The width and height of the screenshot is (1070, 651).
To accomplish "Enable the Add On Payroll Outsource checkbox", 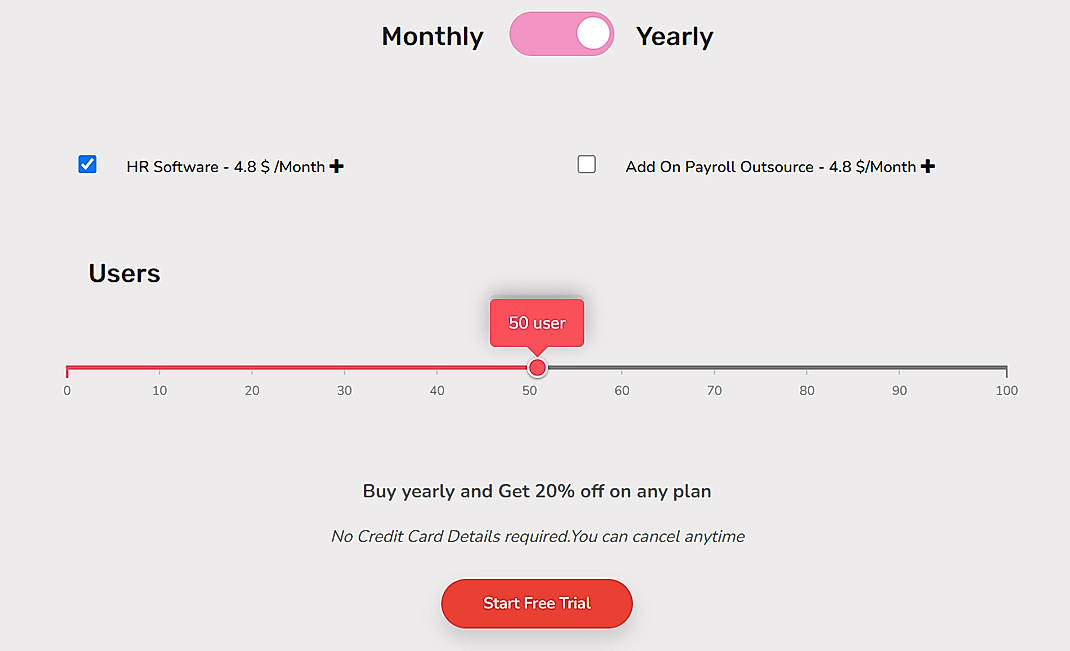I will click(x=587, y=164).
